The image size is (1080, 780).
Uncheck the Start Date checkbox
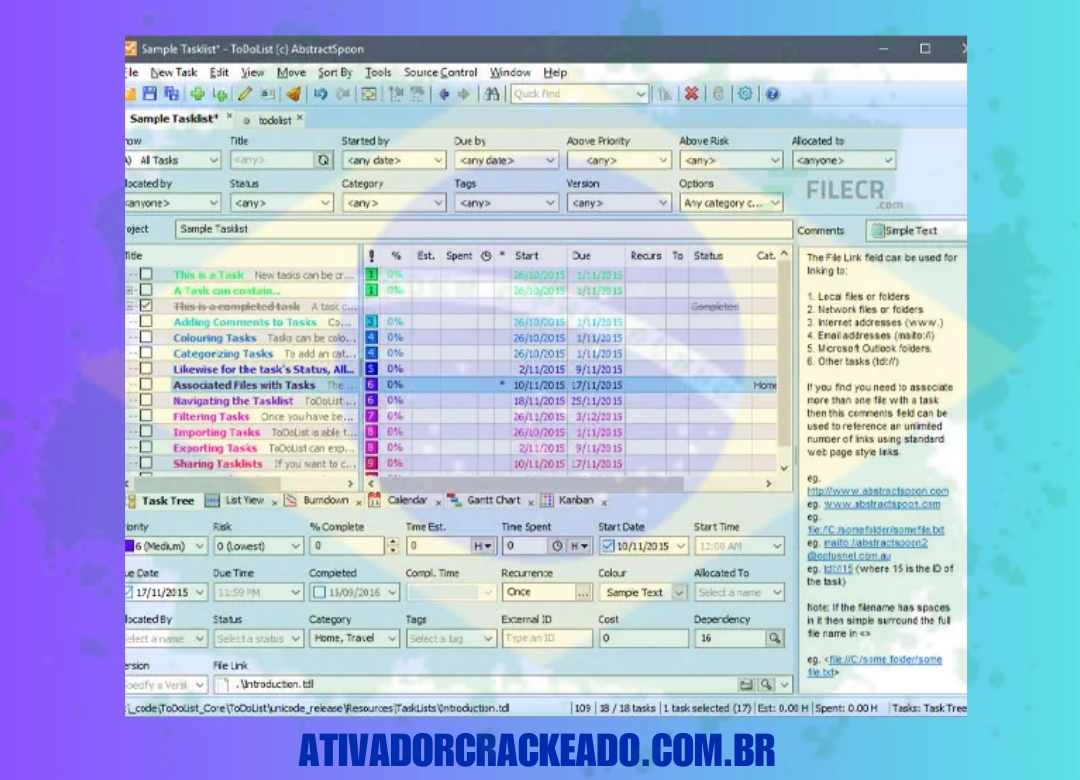click(x=608, y=546)
